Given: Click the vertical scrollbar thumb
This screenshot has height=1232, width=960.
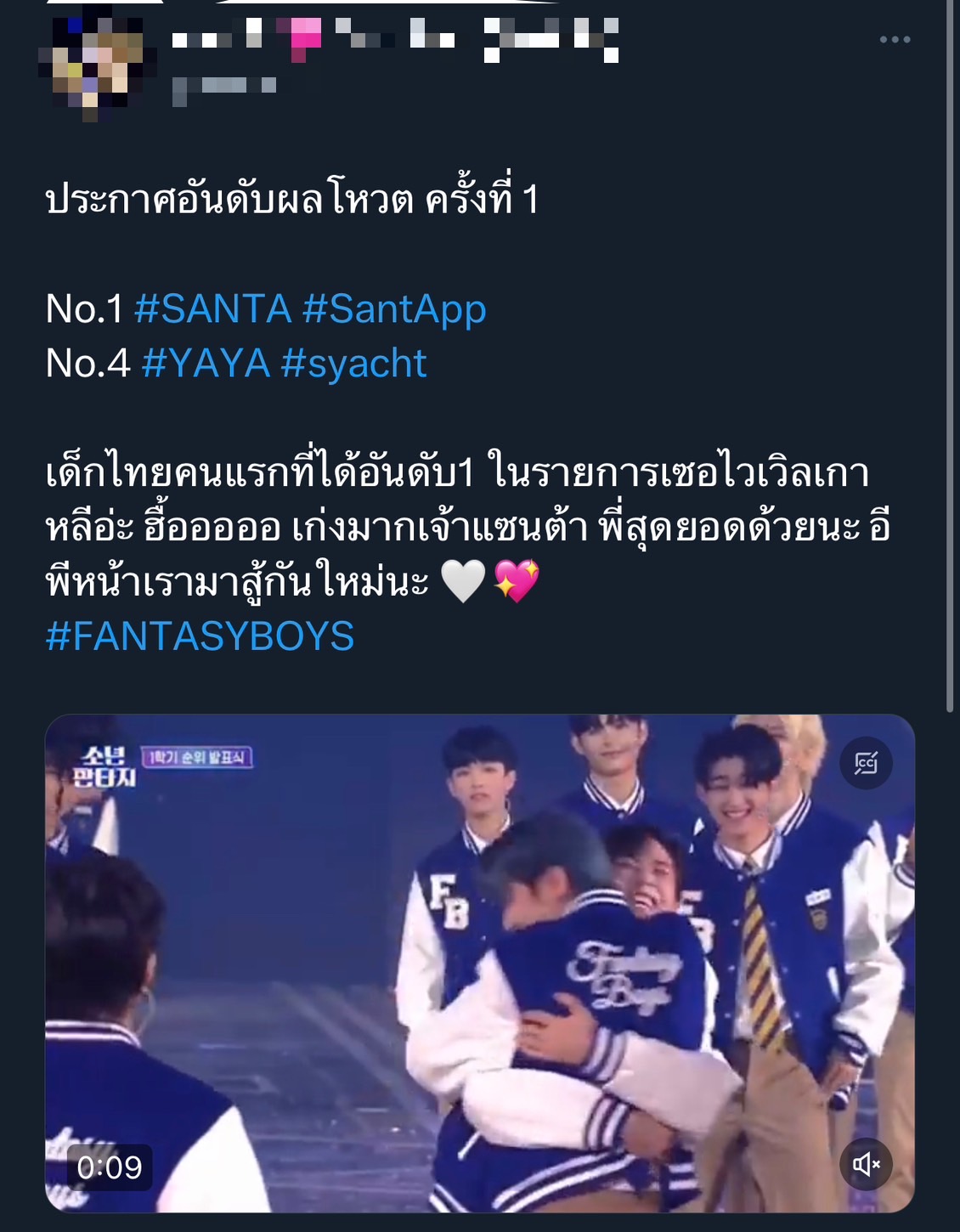Looking at the screenshot, I should coord(950,357).
